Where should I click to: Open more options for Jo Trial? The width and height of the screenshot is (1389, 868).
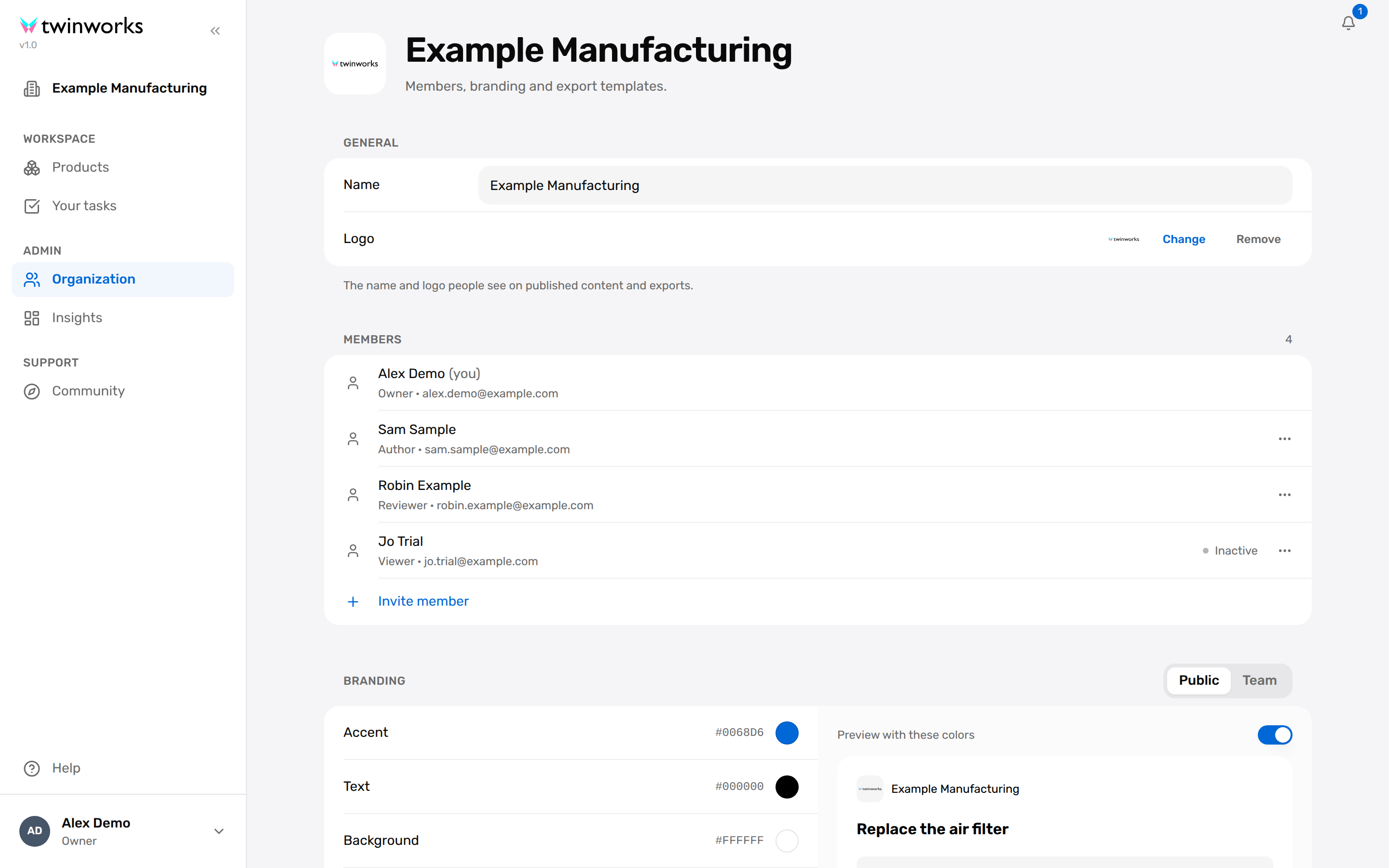pos(1284,551)
